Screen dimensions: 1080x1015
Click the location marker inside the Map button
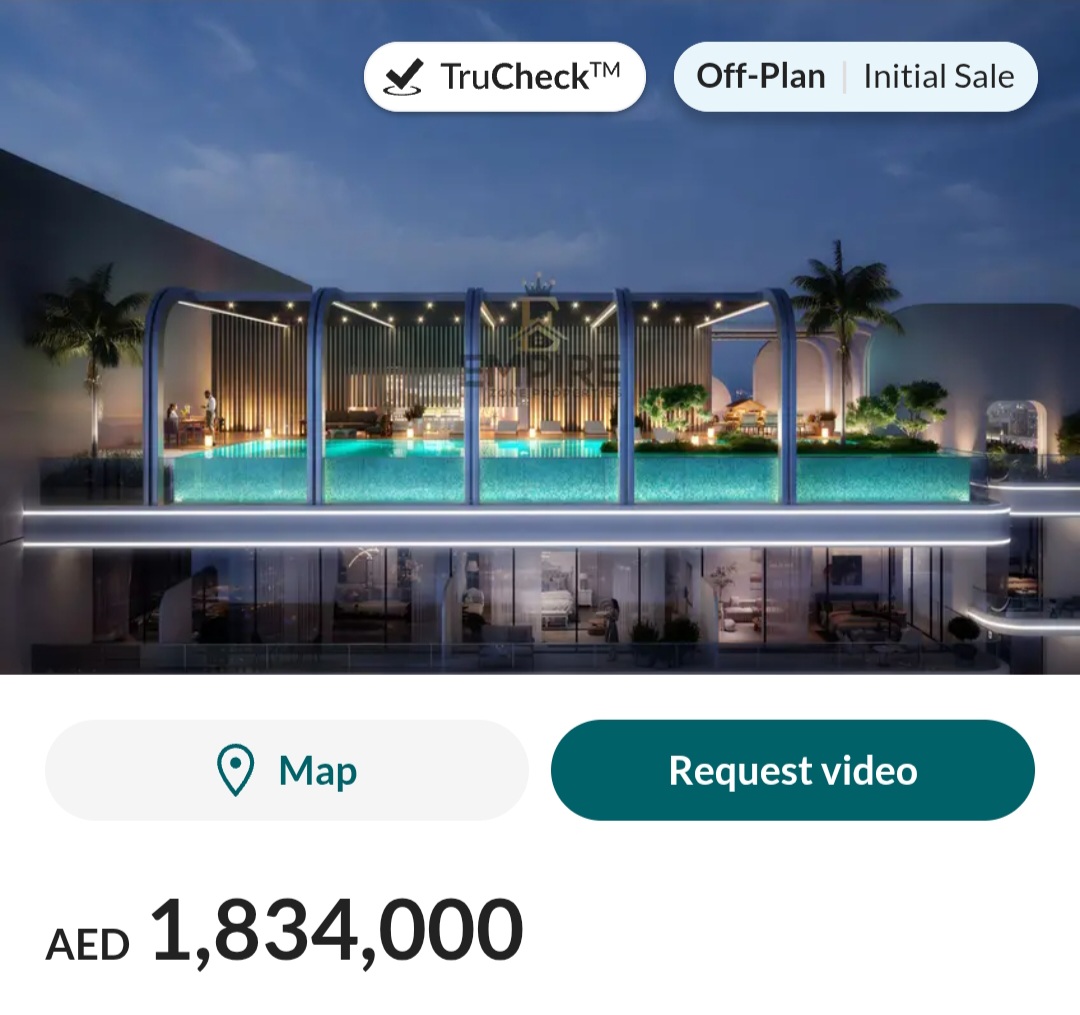tap(234, 770)
